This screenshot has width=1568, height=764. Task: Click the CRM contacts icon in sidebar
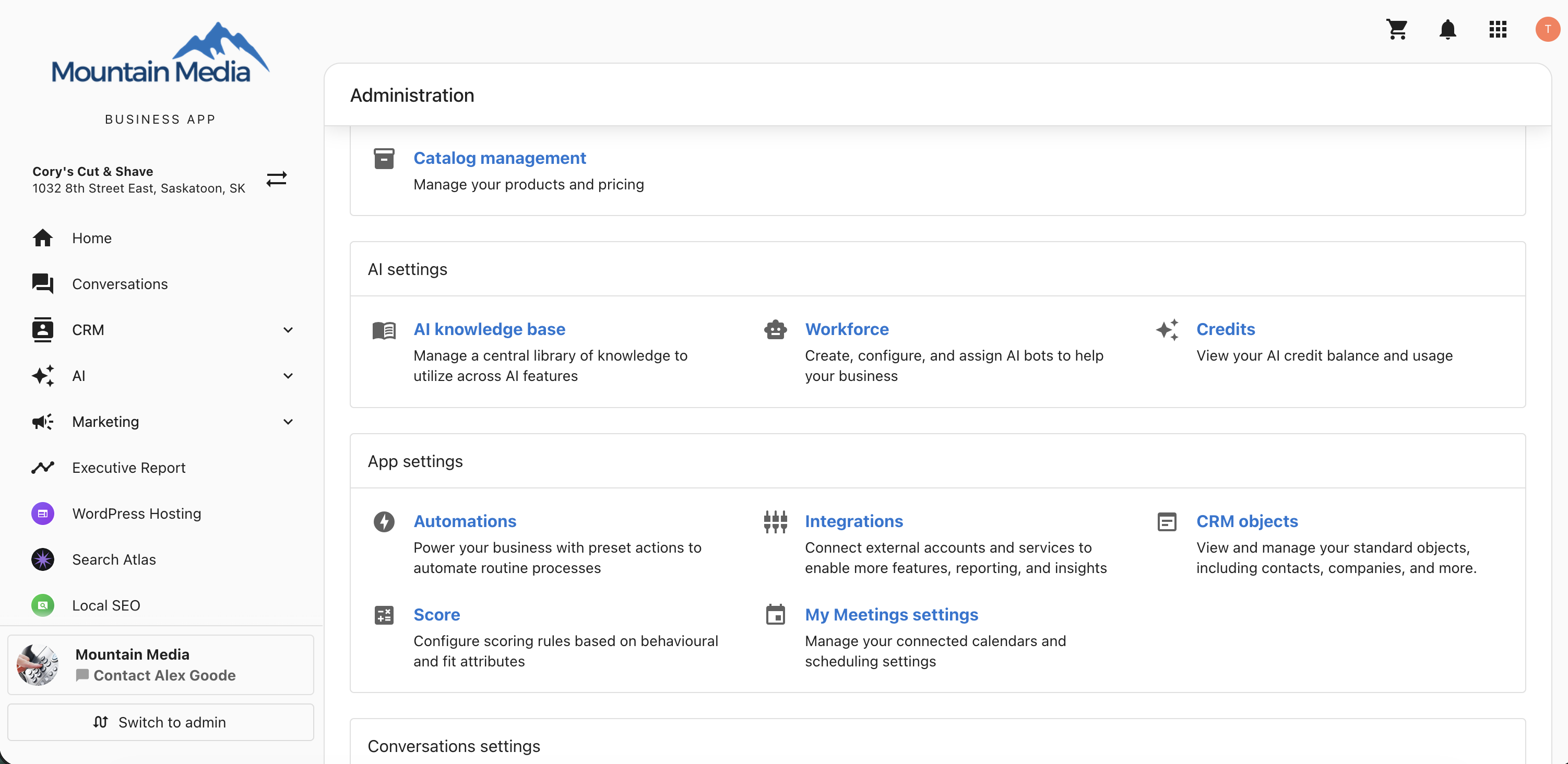[43, 330]
